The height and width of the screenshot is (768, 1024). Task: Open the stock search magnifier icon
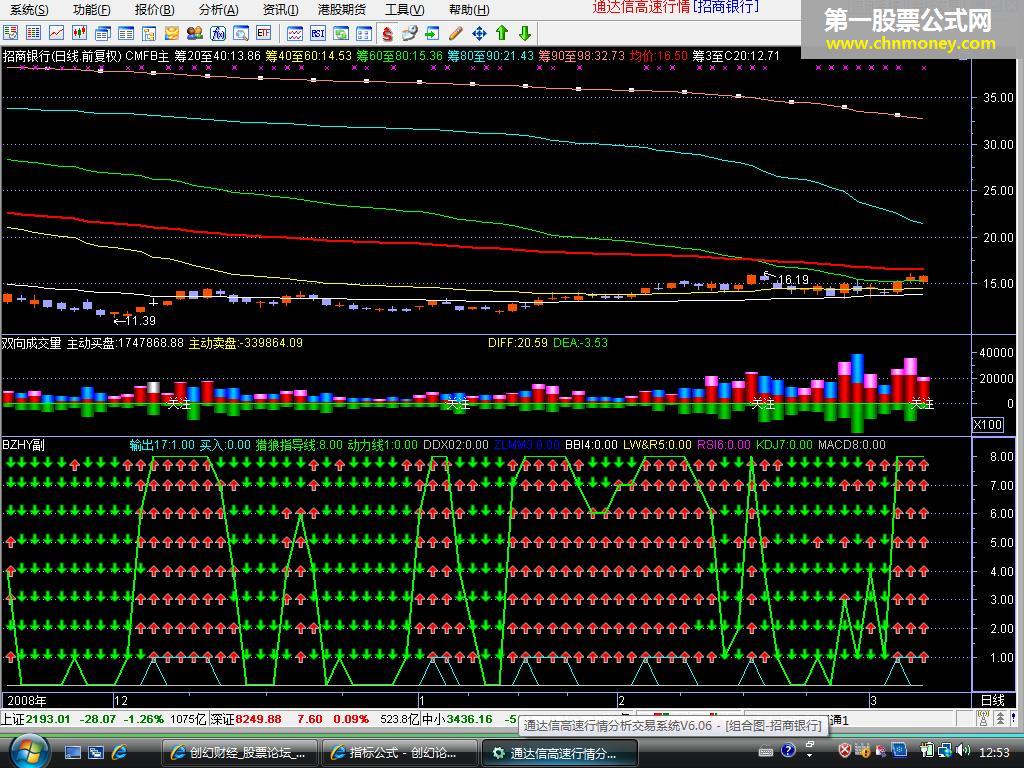pyautogui.click(x=241, y=33)
